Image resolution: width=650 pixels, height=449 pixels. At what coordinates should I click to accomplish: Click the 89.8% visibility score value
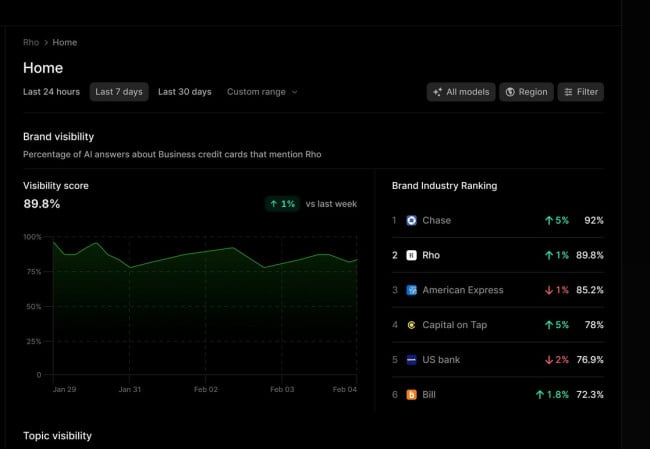(42, 204)
